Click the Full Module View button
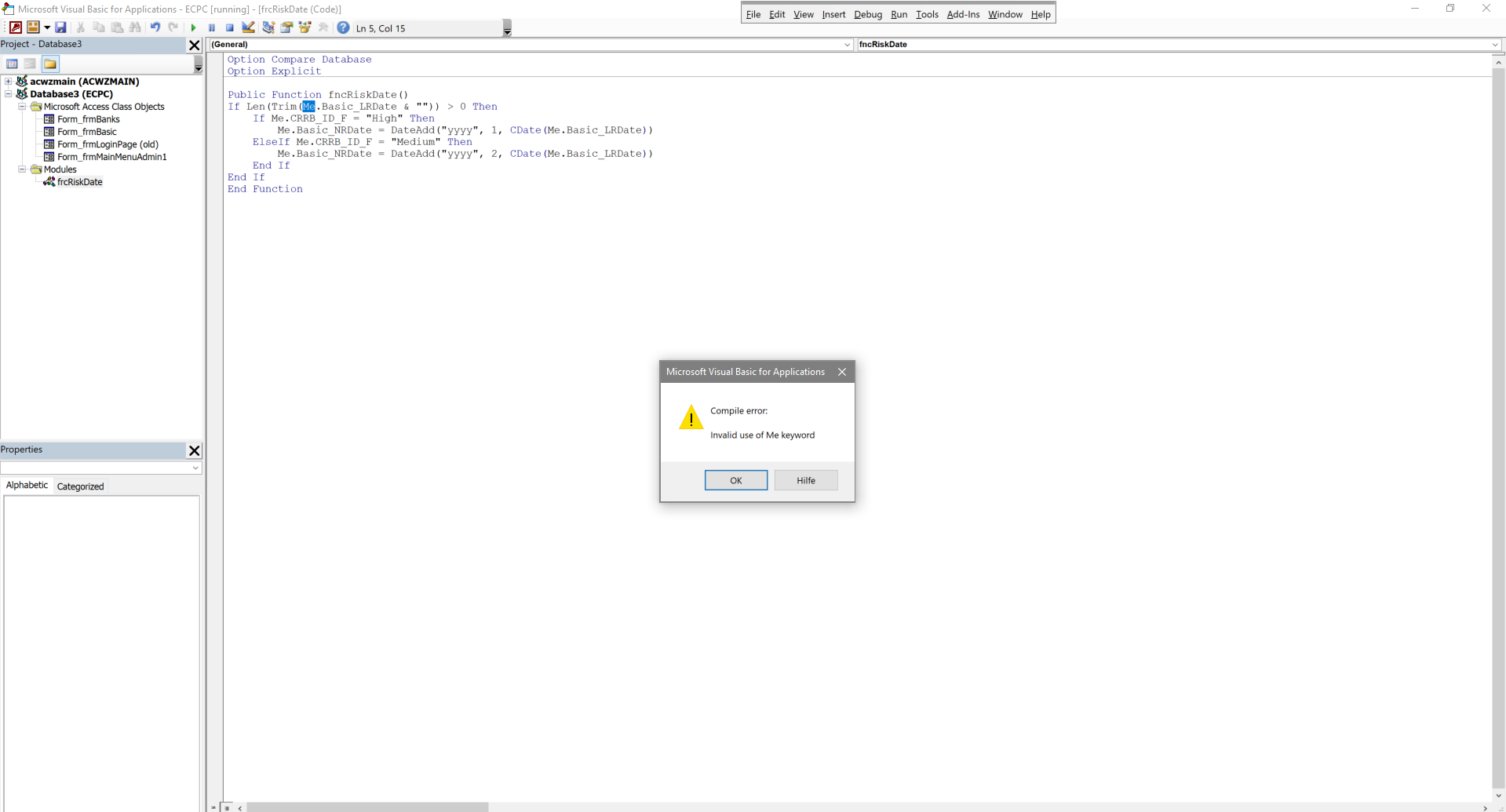The width and height of the screenshot is (1506, 812). click(x=227, y=807)
